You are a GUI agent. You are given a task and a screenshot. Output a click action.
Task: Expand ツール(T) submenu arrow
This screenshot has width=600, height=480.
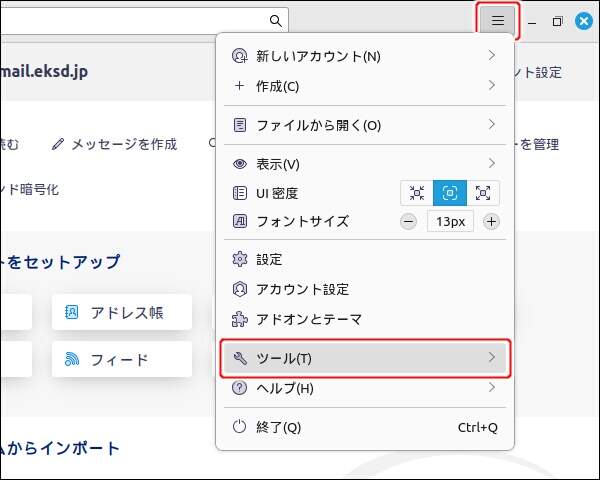(x=492, y=358)
